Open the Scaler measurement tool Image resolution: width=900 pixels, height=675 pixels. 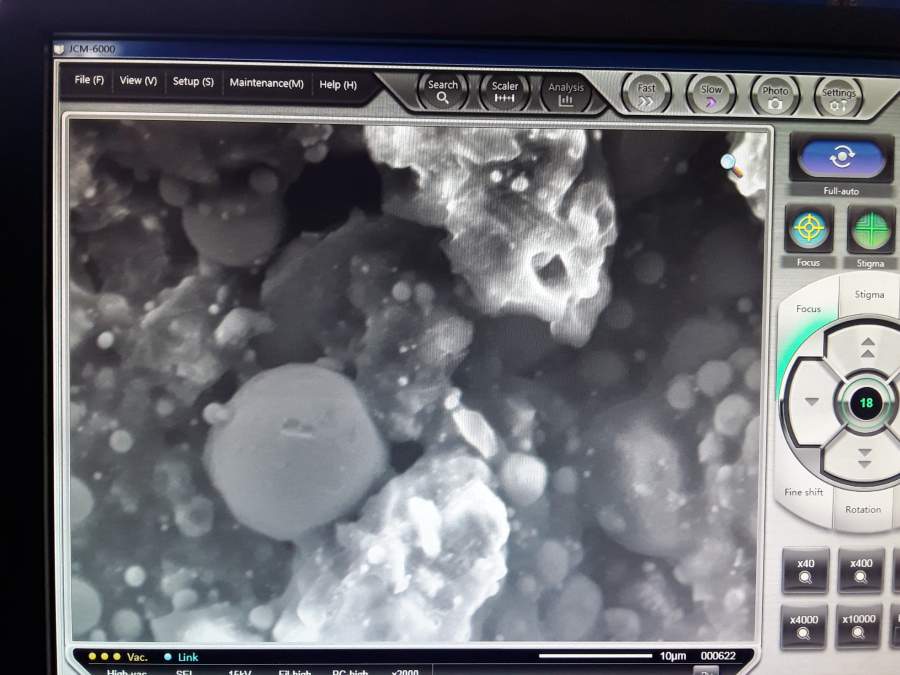(x=505, y=92)
